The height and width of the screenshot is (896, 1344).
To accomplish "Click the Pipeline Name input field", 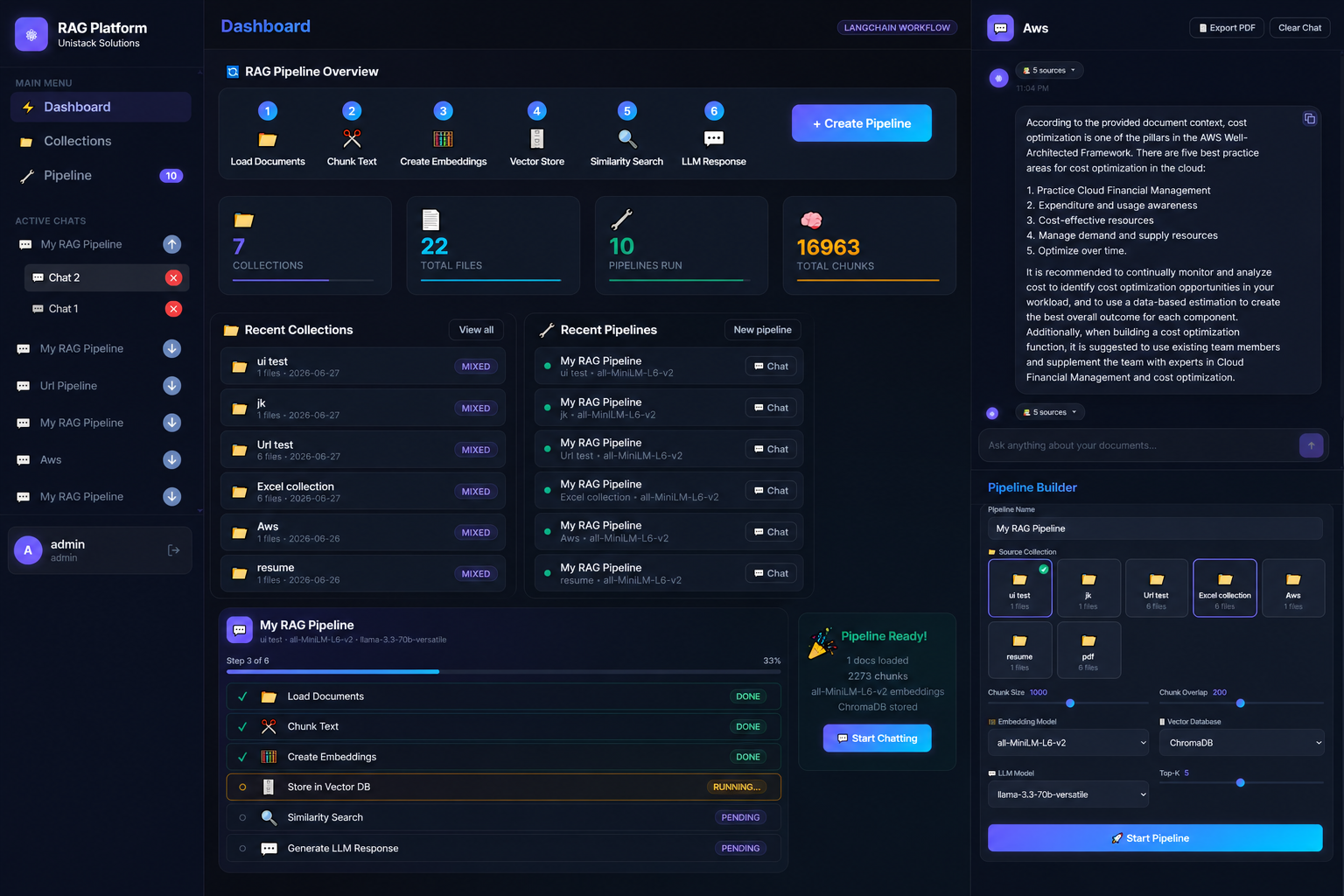I will click(x=1155, y=528).
